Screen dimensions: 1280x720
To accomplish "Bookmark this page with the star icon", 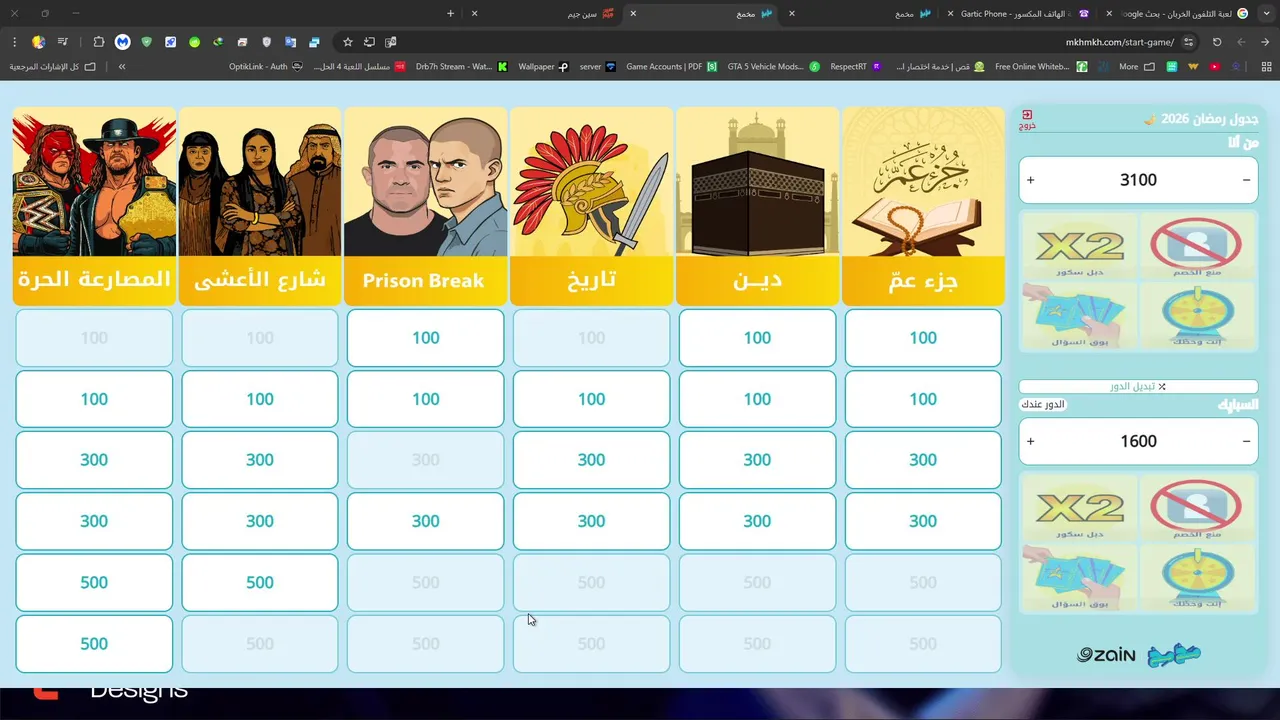I will pos(348,42).
